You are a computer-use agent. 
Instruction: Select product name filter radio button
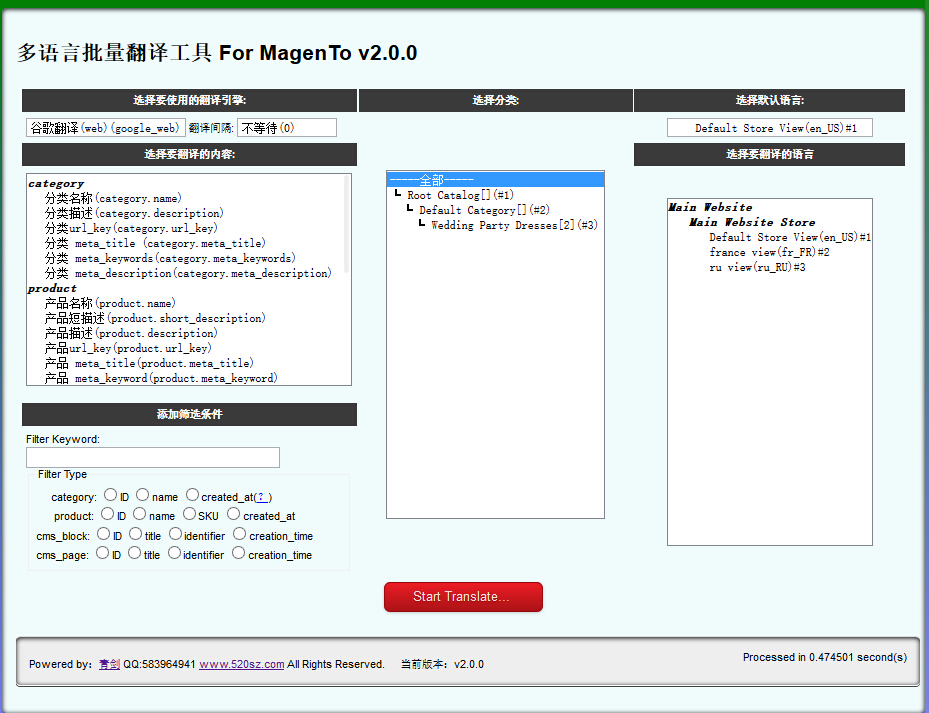click(x=139, y=513)
